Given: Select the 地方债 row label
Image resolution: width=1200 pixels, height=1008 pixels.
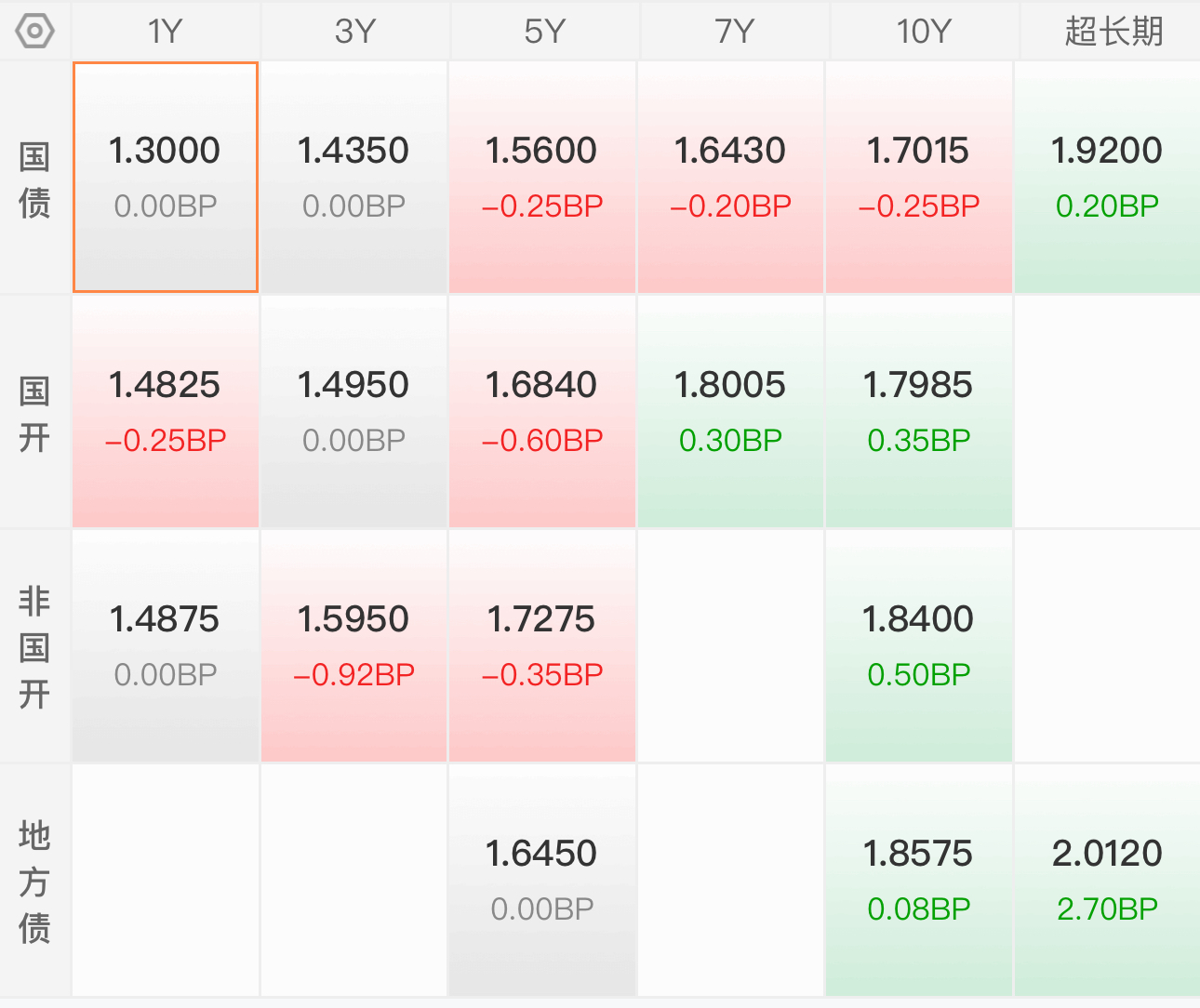Looking at the screenshot, I should (x=34, y=882).
